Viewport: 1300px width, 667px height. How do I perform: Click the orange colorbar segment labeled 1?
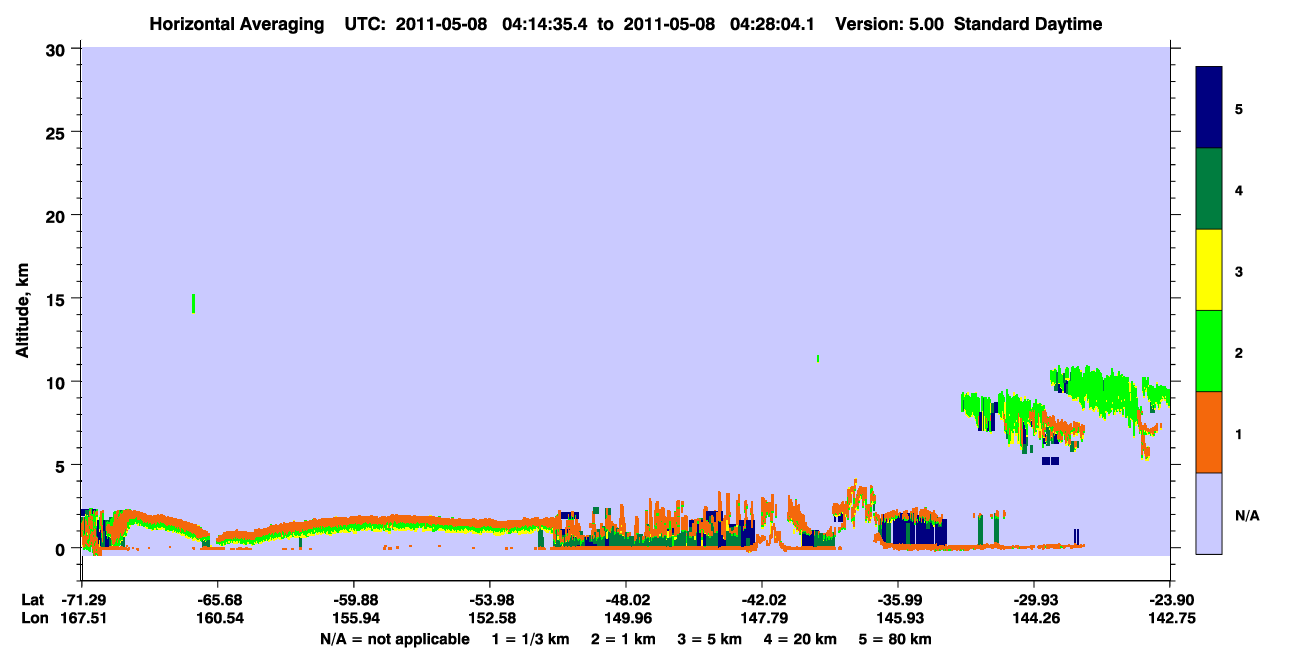[1209, 432]
